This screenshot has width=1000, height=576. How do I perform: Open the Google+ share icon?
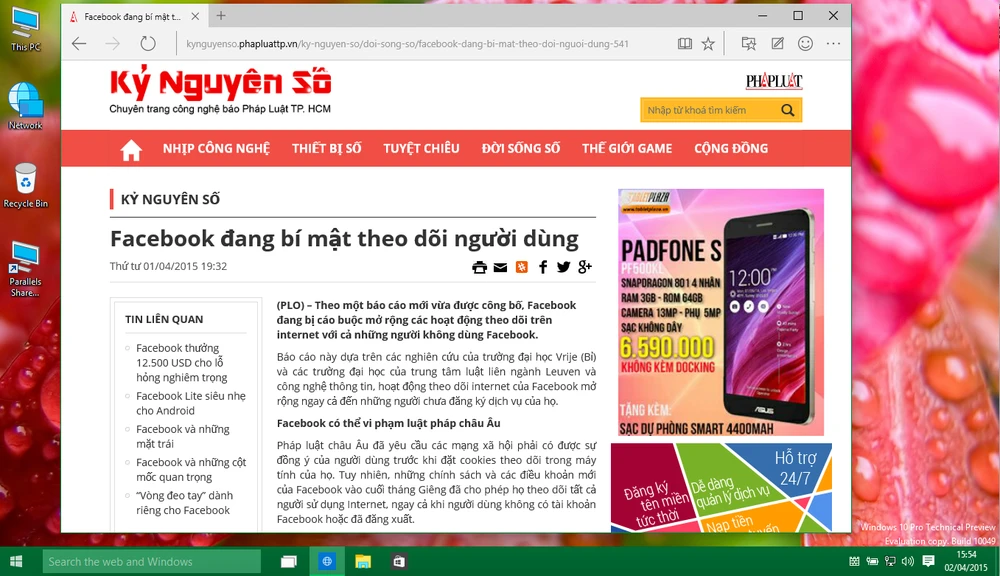584,267
